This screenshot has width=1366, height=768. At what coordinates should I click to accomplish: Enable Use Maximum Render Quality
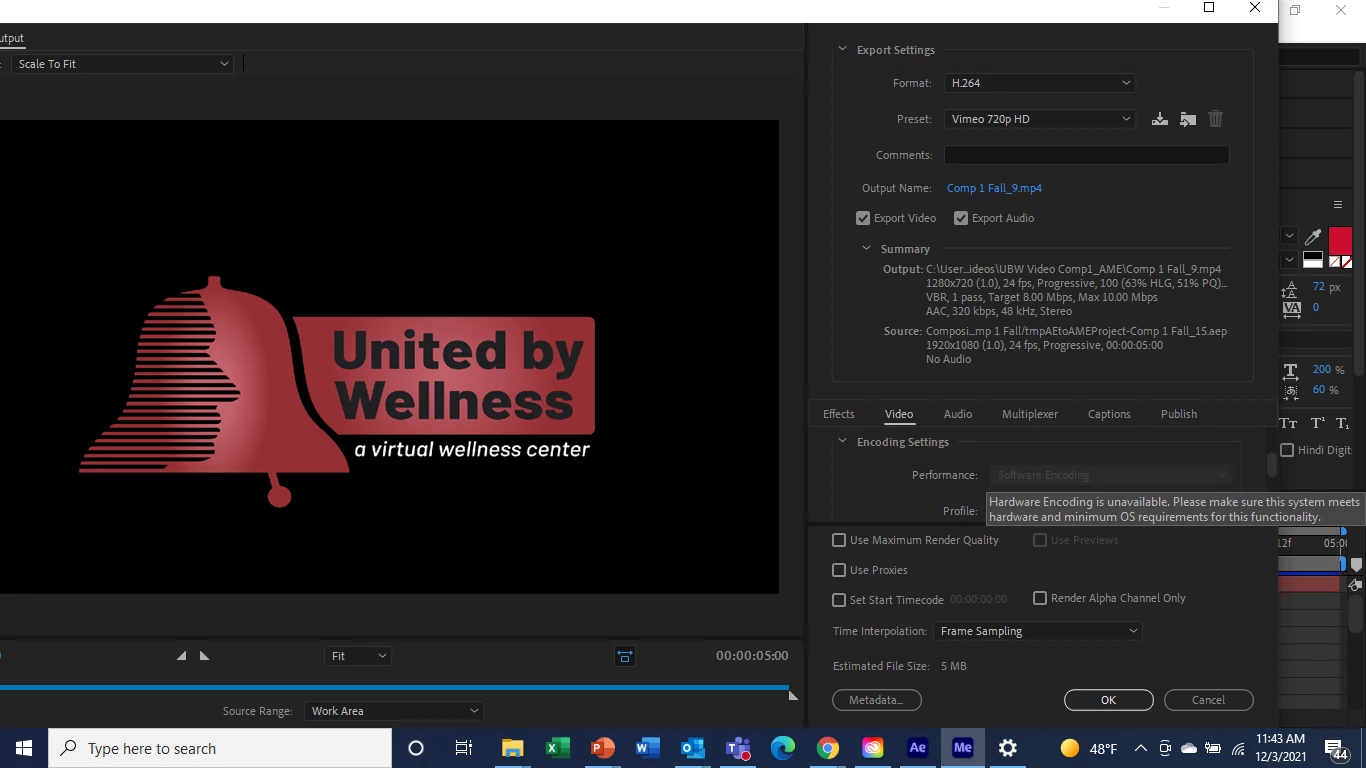[x=839, y=540]
